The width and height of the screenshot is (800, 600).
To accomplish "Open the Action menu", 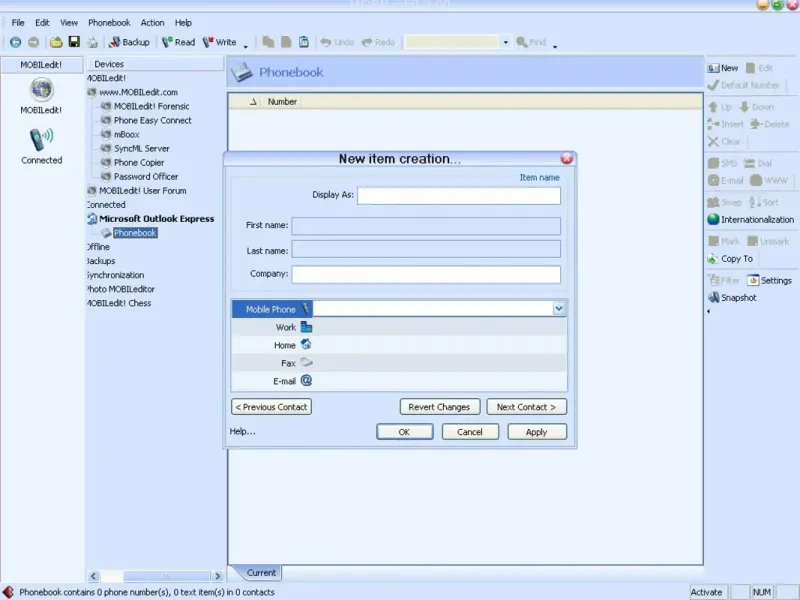I will tap(153, 23).
